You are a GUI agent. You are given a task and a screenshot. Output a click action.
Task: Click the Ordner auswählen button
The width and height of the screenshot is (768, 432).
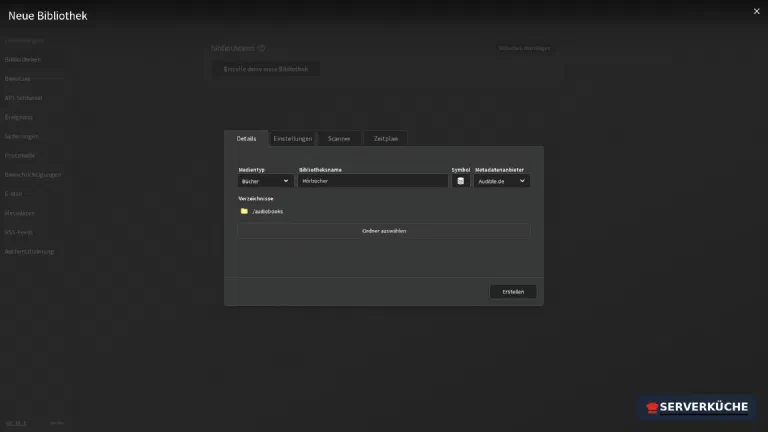pos(384,231)
